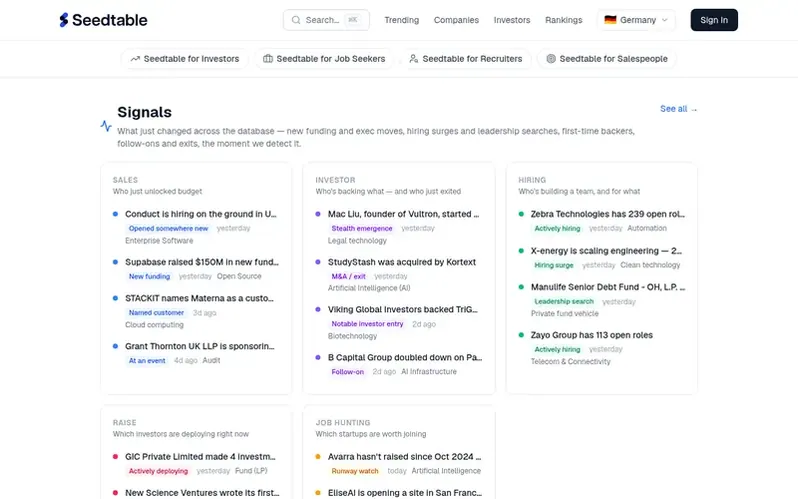Open Mac Liu founder of Vultron signal
Image resolution: width=798 pixels, height=499 pixels.
click(x=404, y=214)
